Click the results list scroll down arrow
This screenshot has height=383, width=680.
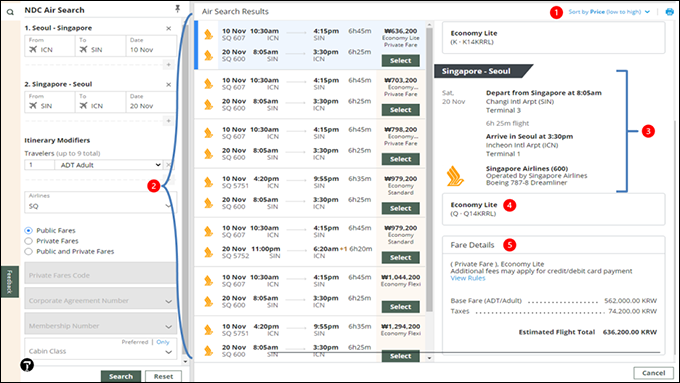(429, 358)
